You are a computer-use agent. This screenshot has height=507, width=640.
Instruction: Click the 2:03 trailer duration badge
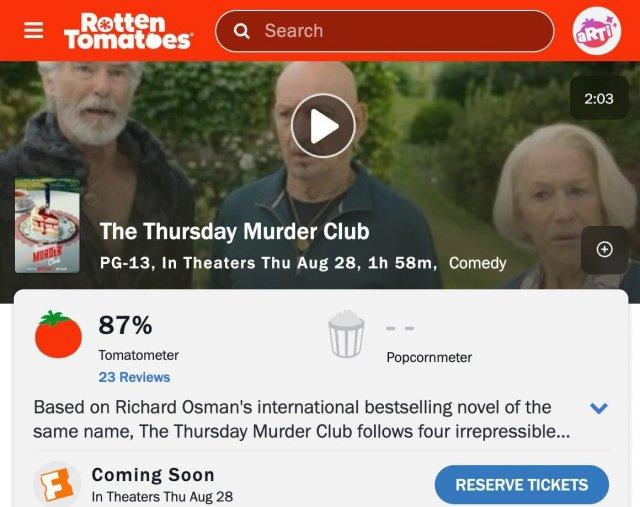(x=599, y=98)
